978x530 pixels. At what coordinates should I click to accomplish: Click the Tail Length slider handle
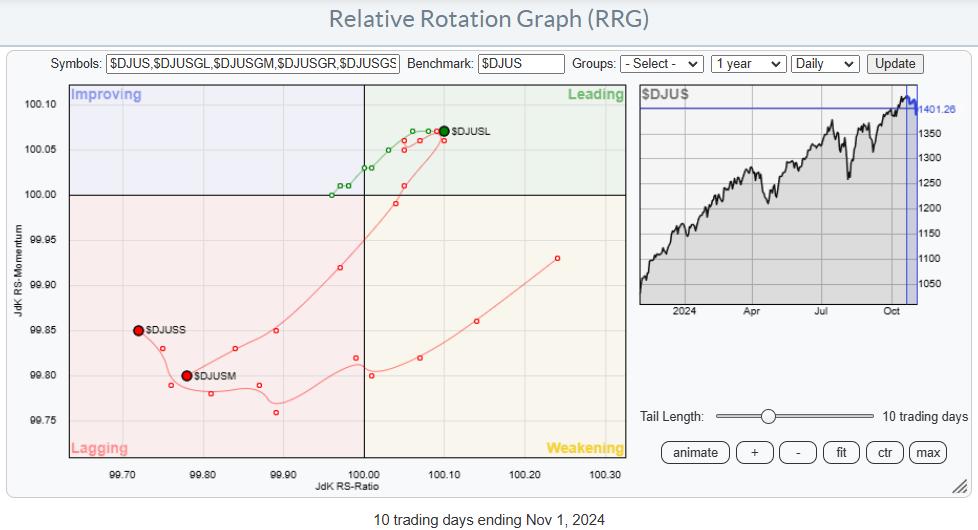pos(768,416)
